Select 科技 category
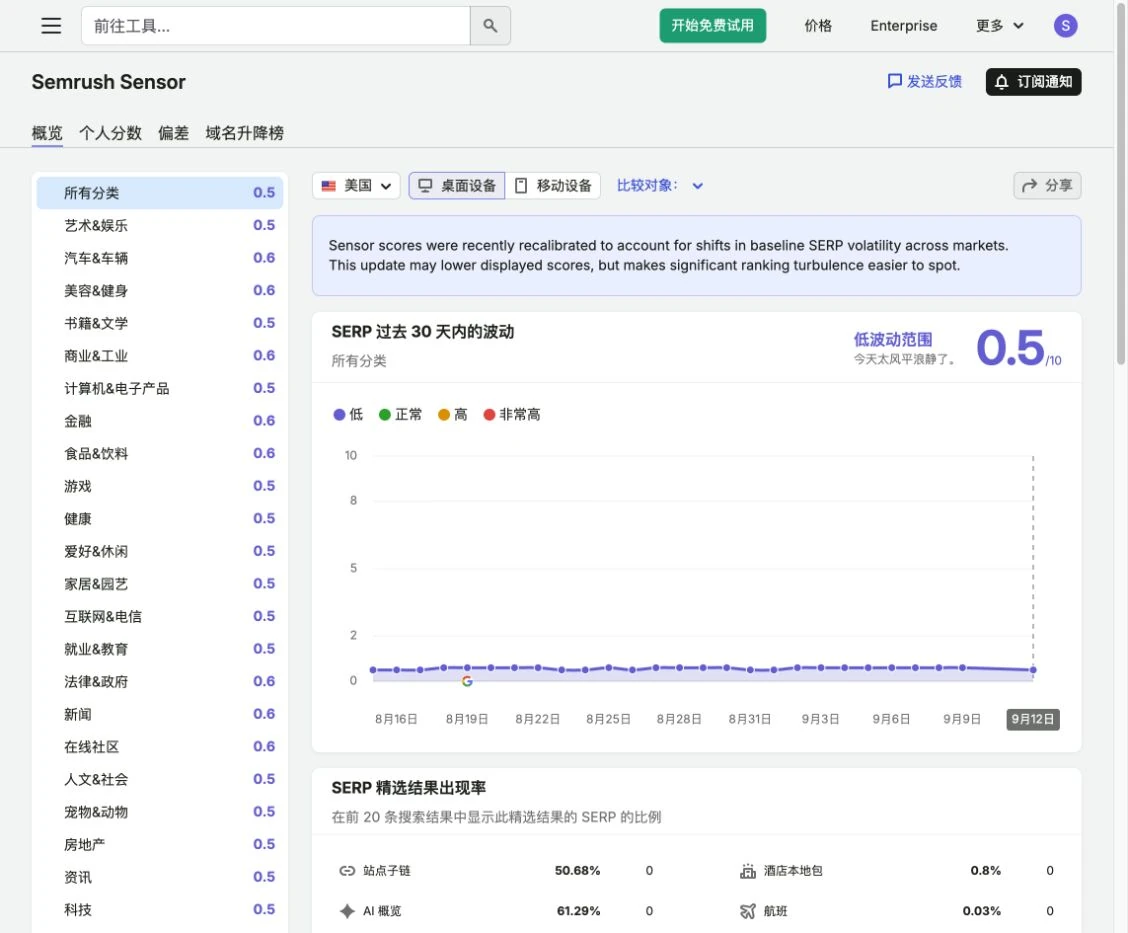Image resolution: width=1128 pixels, height=933 pixels. 160,910
